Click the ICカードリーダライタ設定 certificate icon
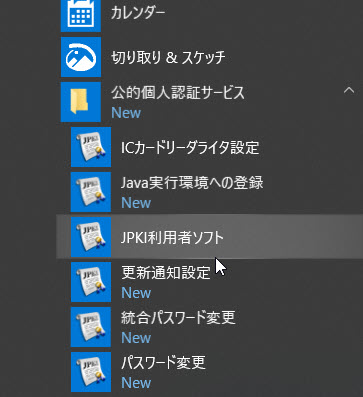Screen dimensions: 363x397 pos(91,147)
